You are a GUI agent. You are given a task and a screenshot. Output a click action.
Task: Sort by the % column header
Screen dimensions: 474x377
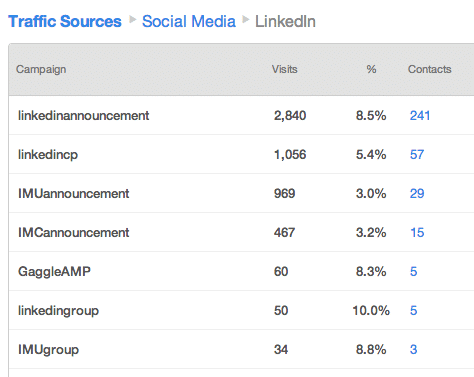(371, 69)
